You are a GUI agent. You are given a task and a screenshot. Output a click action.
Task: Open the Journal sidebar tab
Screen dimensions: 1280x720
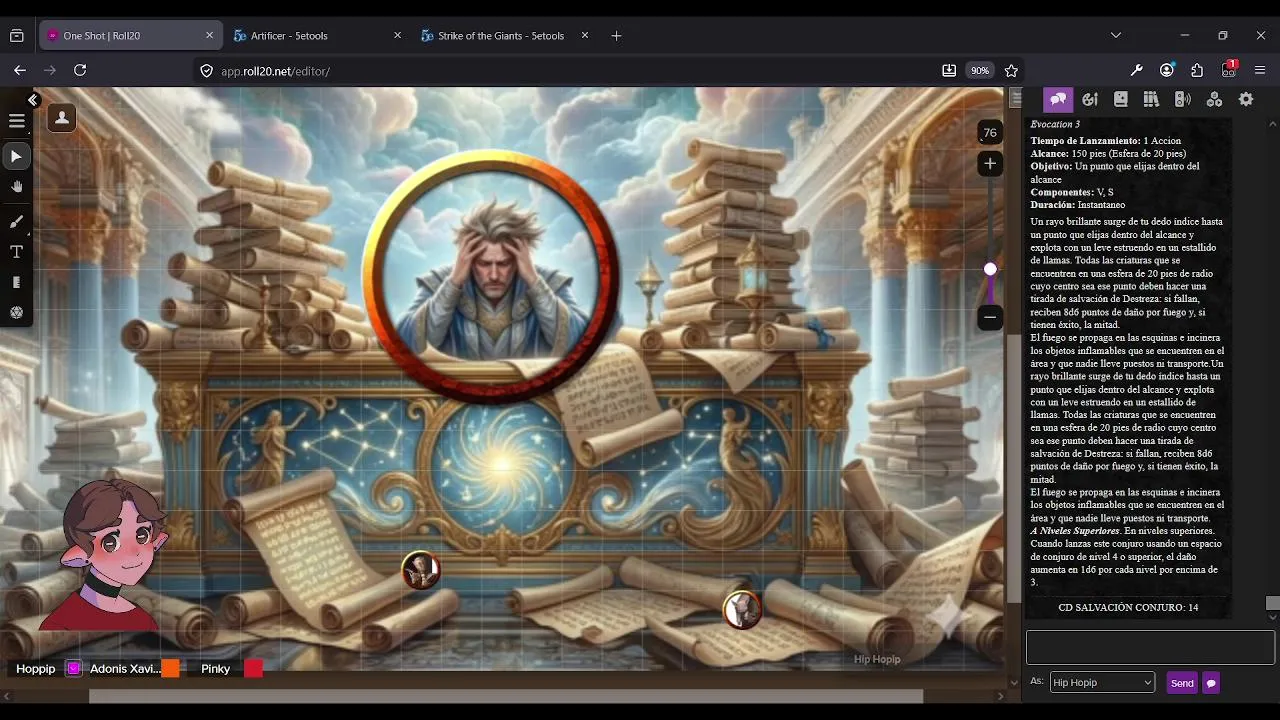coord(1120,99)
